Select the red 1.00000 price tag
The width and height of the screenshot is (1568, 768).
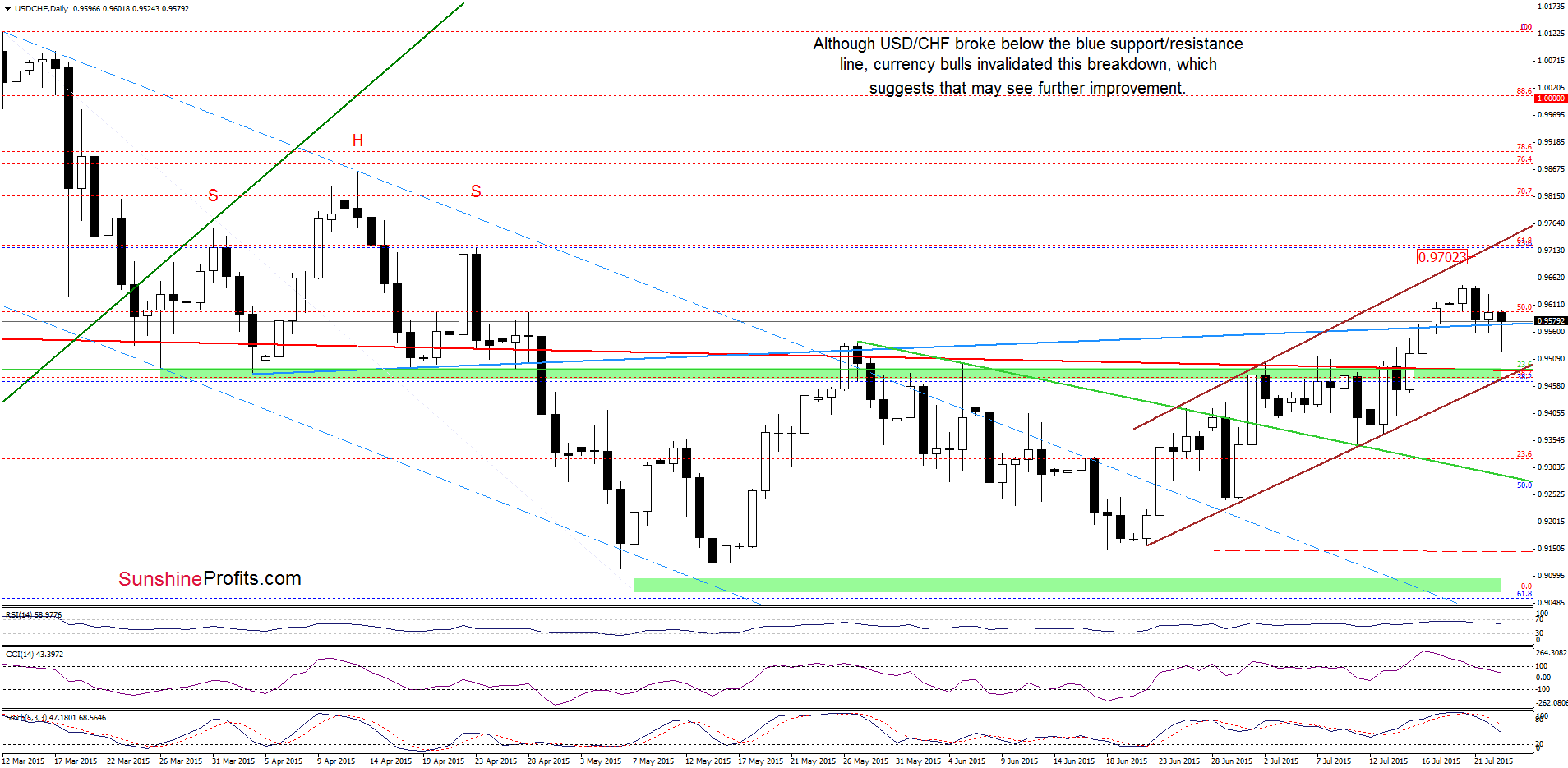coord(1551,99)
